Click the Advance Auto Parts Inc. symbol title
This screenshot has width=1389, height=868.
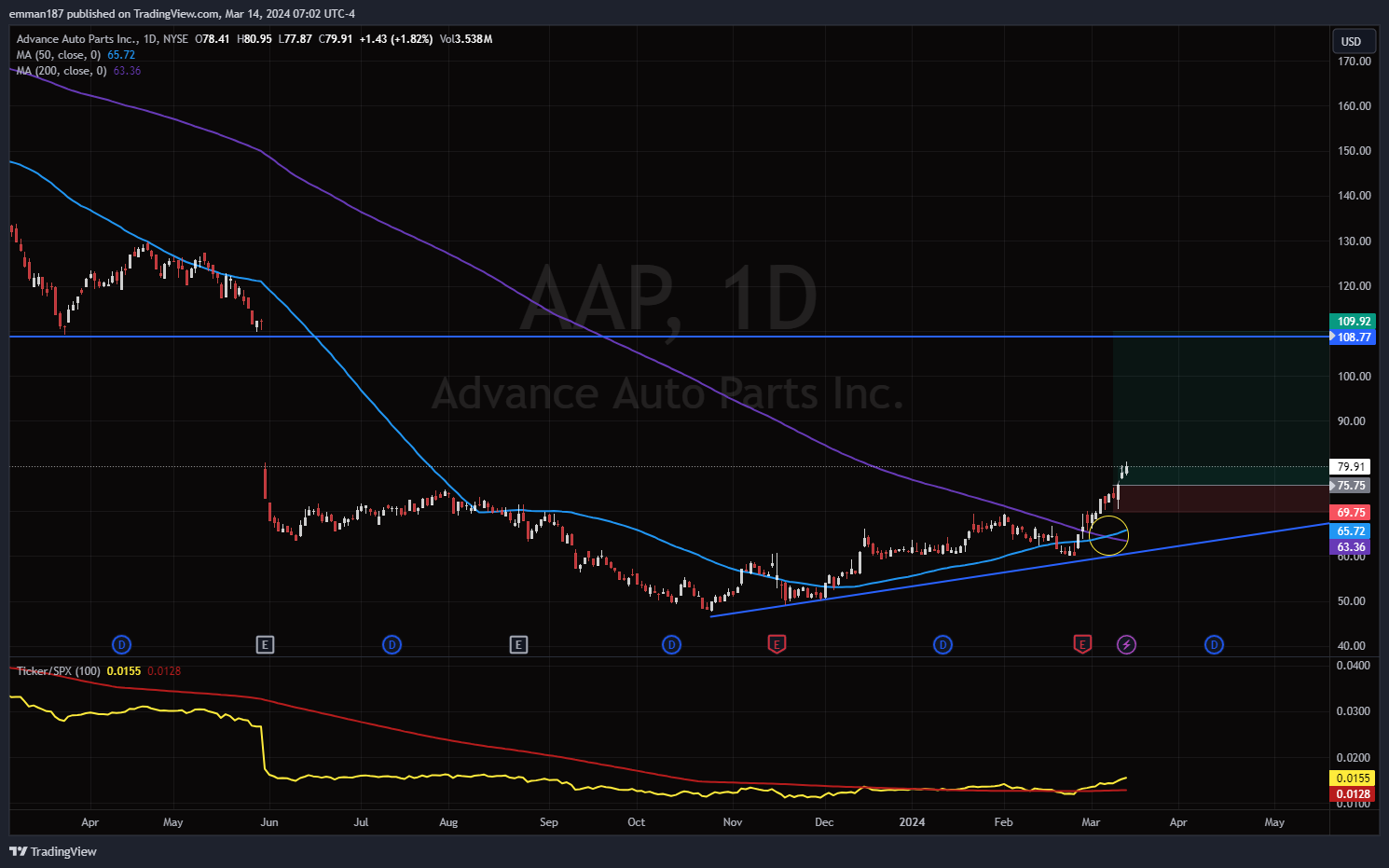pyautogui.click(x=77, y=39)
